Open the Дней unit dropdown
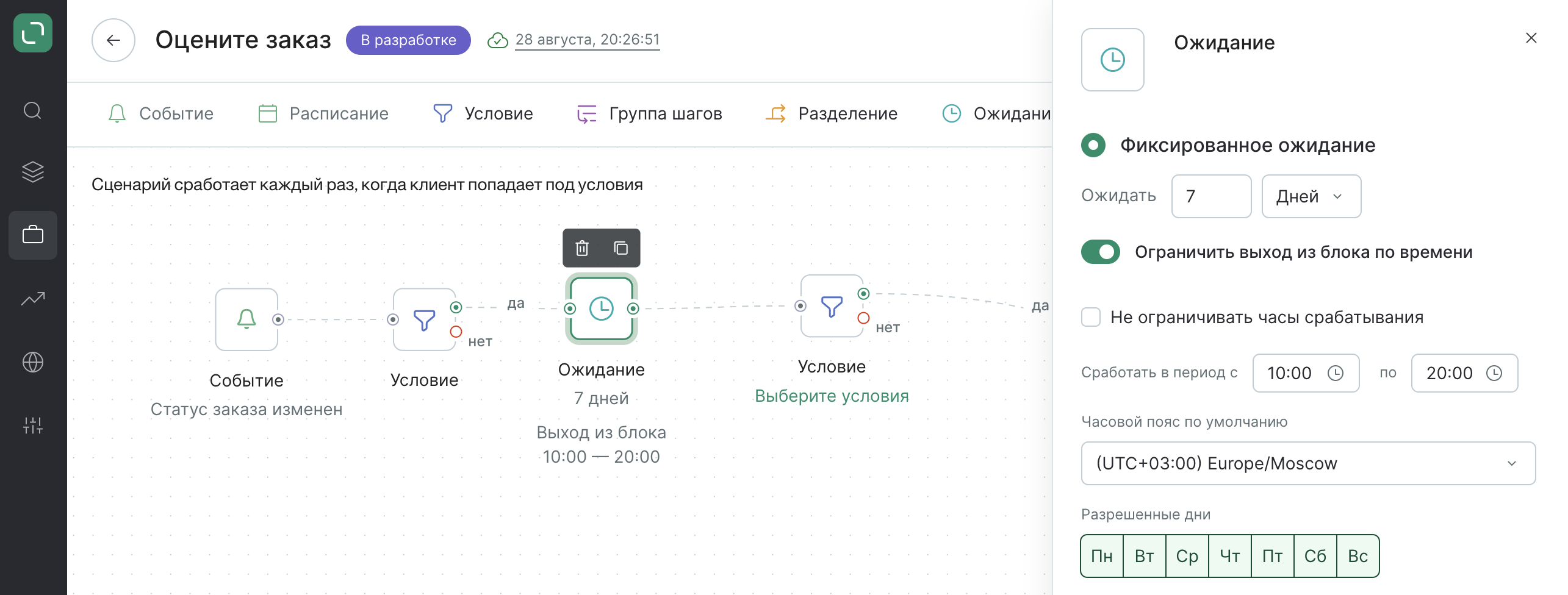This screenshot has height=595, width=1568. (x=1311, y=196)
